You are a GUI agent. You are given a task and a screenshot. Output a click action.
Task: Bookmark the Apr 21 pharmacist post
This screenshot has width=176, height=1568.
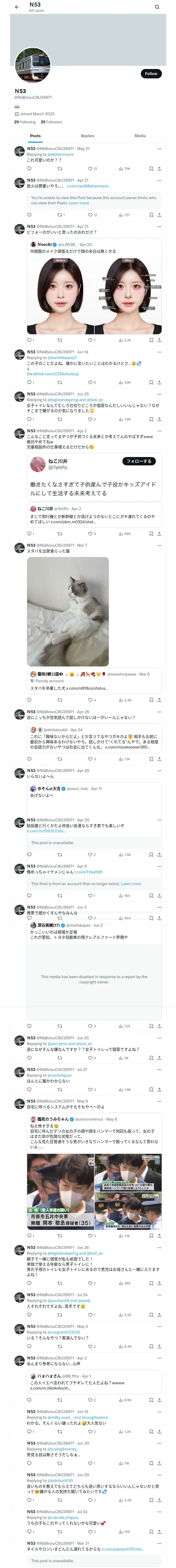pyautogui.click(x=151, y=215)
